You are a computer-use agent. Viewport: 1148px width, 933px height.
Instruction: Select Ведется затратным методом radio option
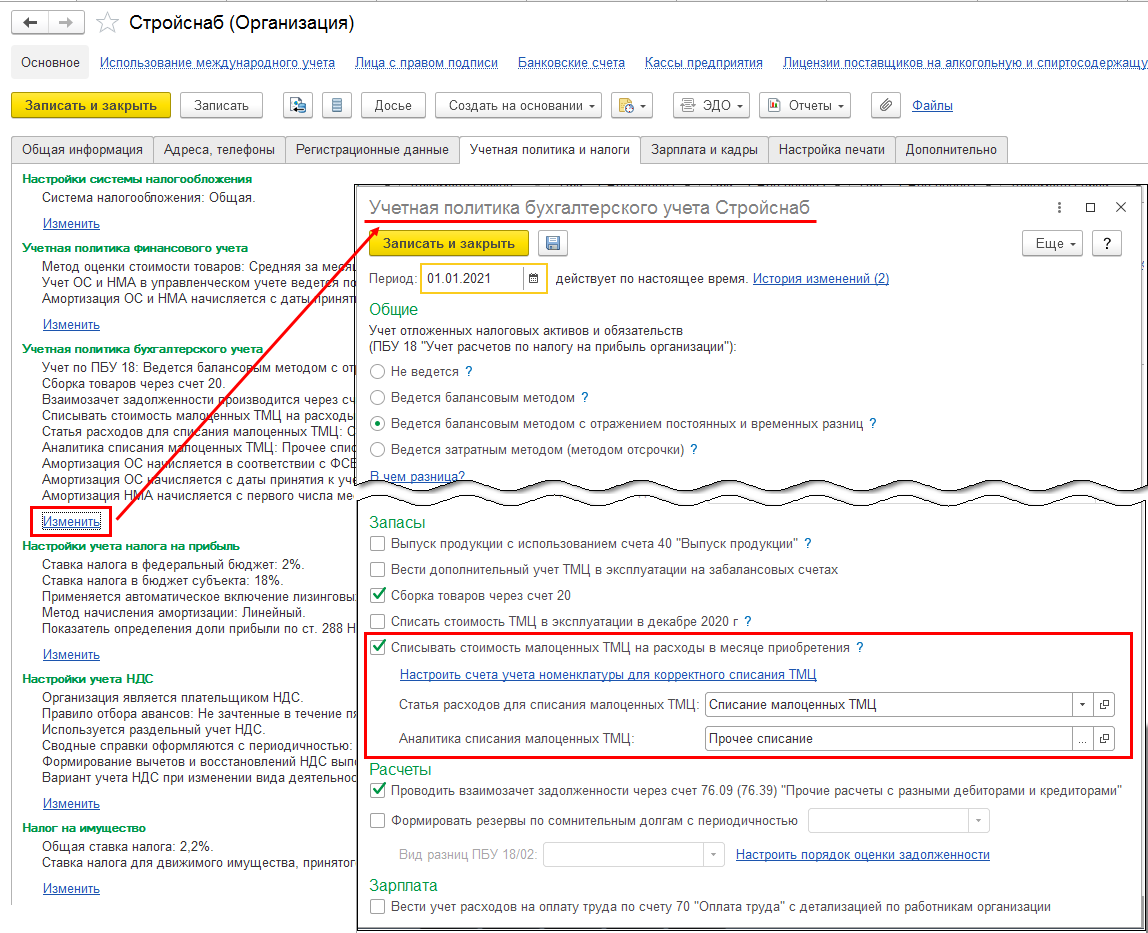tap(378, 450)
